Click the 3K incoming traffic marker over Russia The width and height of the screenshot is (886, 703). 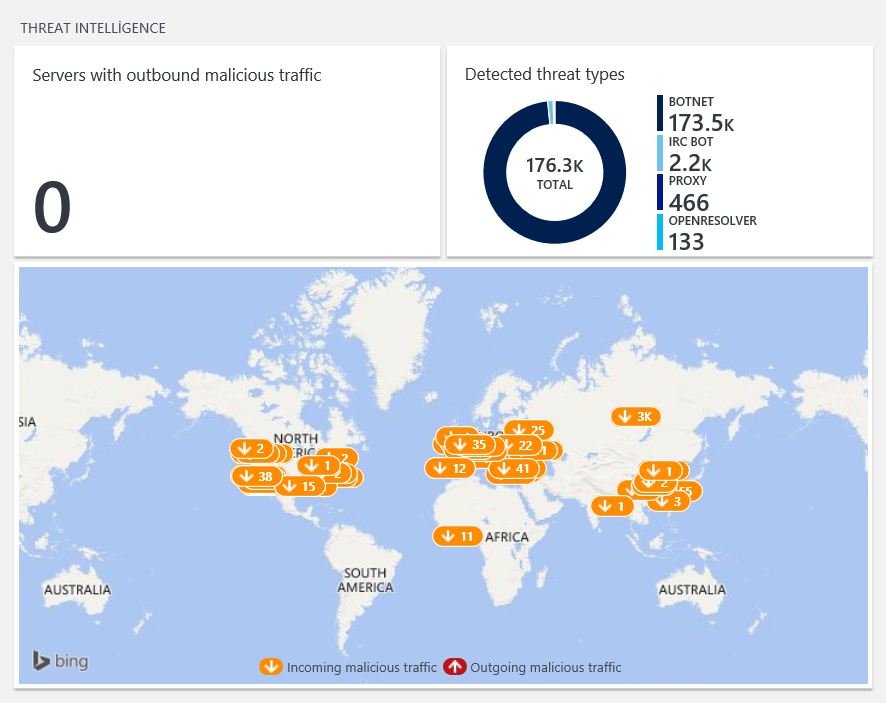click(x=636, y=417)
